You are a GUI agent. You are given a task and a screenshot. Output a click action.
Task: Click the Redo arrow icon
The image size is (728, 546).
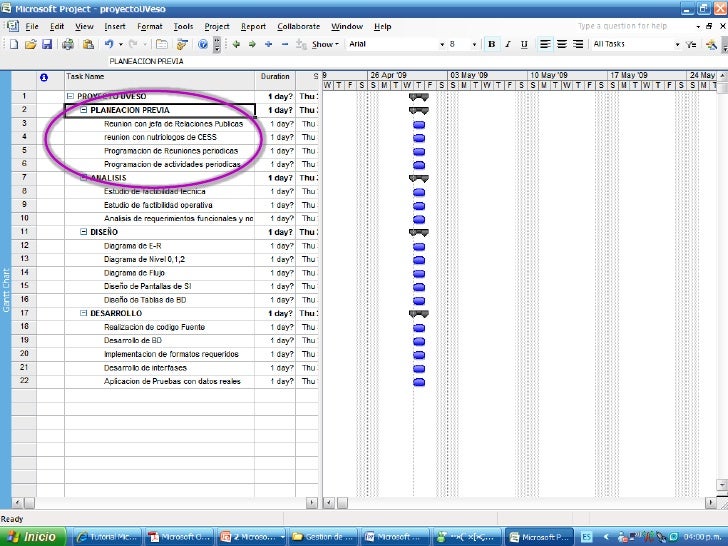pos(133,45)
